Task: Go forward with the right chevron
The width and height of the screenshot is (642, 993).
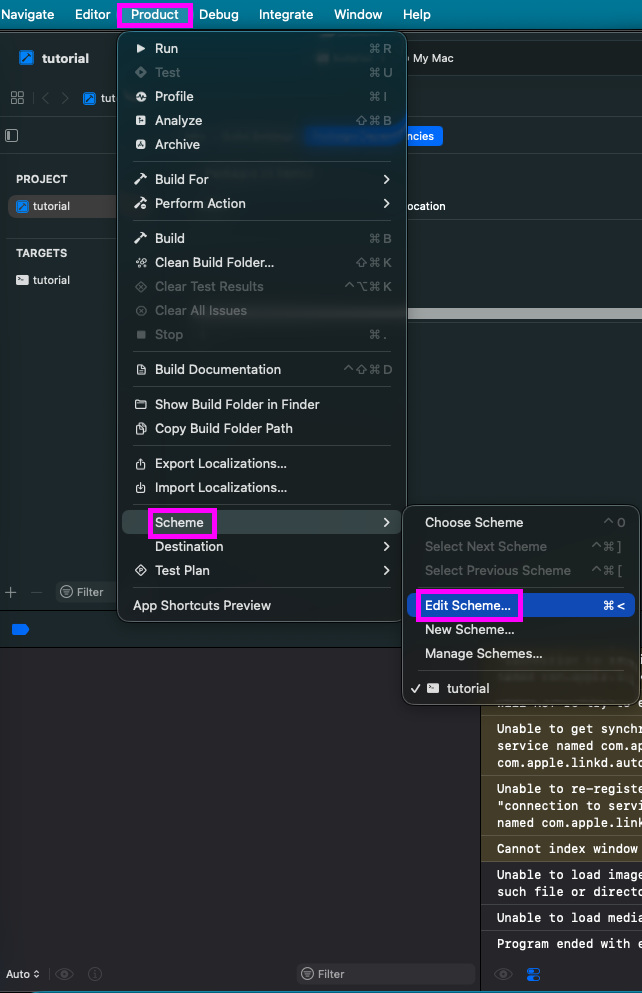Action: pyautogui.click(x=65, y=98)
